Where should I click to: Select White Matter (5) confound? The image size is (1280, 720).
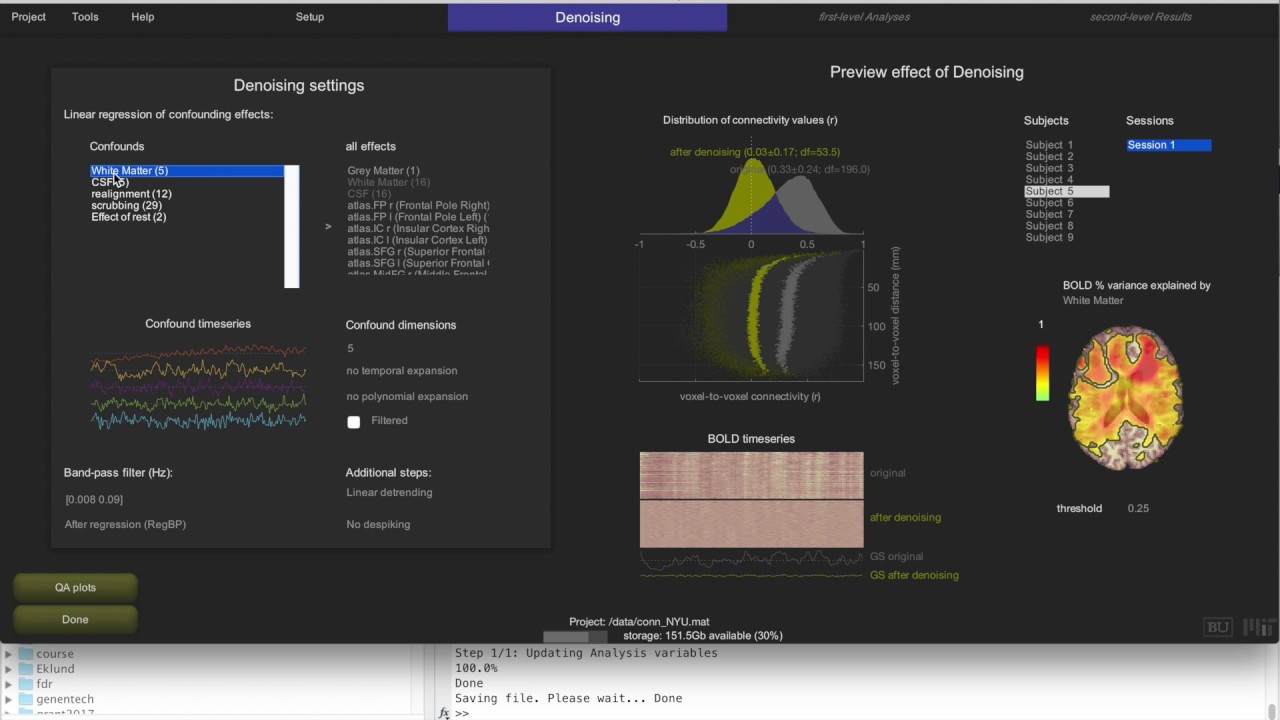click(x=187, y=171)
